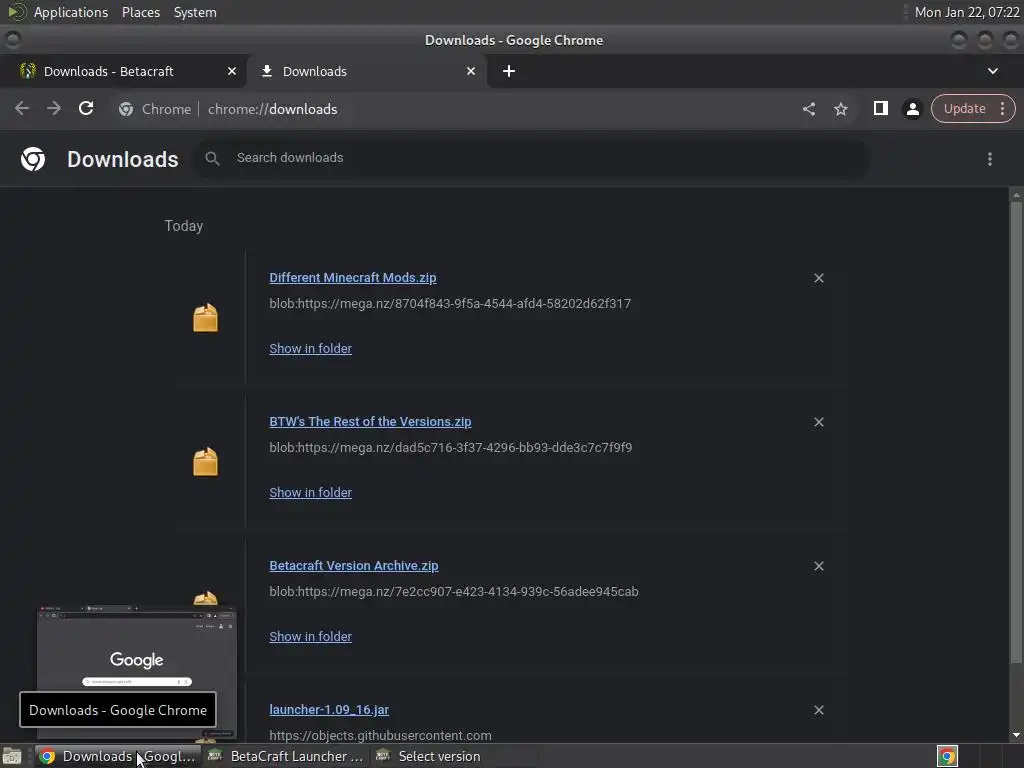This screenshot has height=768, width=1024.
Task: Switch to BetaCraft Launcher taskbar window
Action: pos(285,756)
